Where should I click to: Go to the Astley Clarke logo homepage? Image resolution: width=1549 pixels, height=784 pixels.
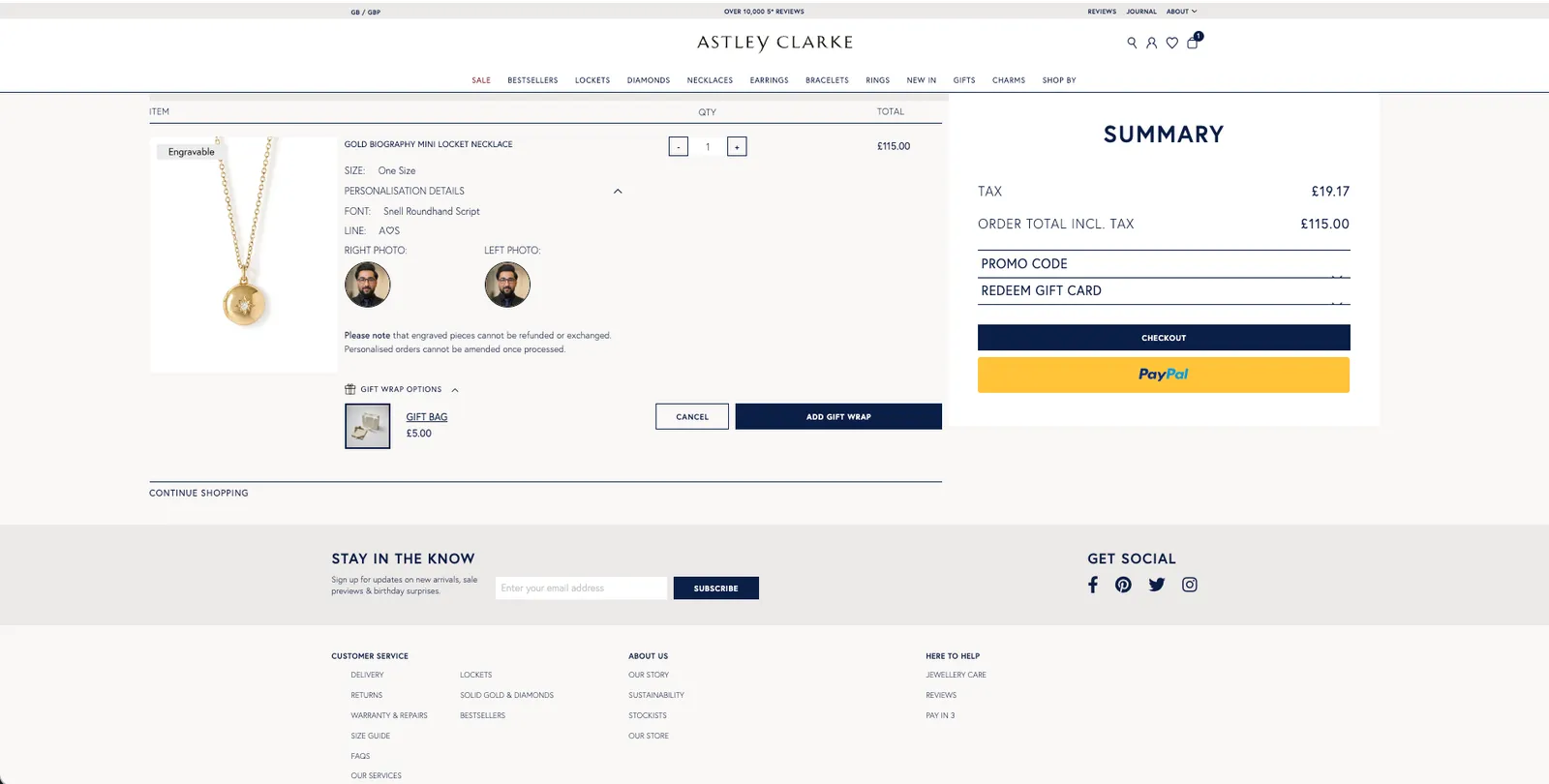pos(774,43)
